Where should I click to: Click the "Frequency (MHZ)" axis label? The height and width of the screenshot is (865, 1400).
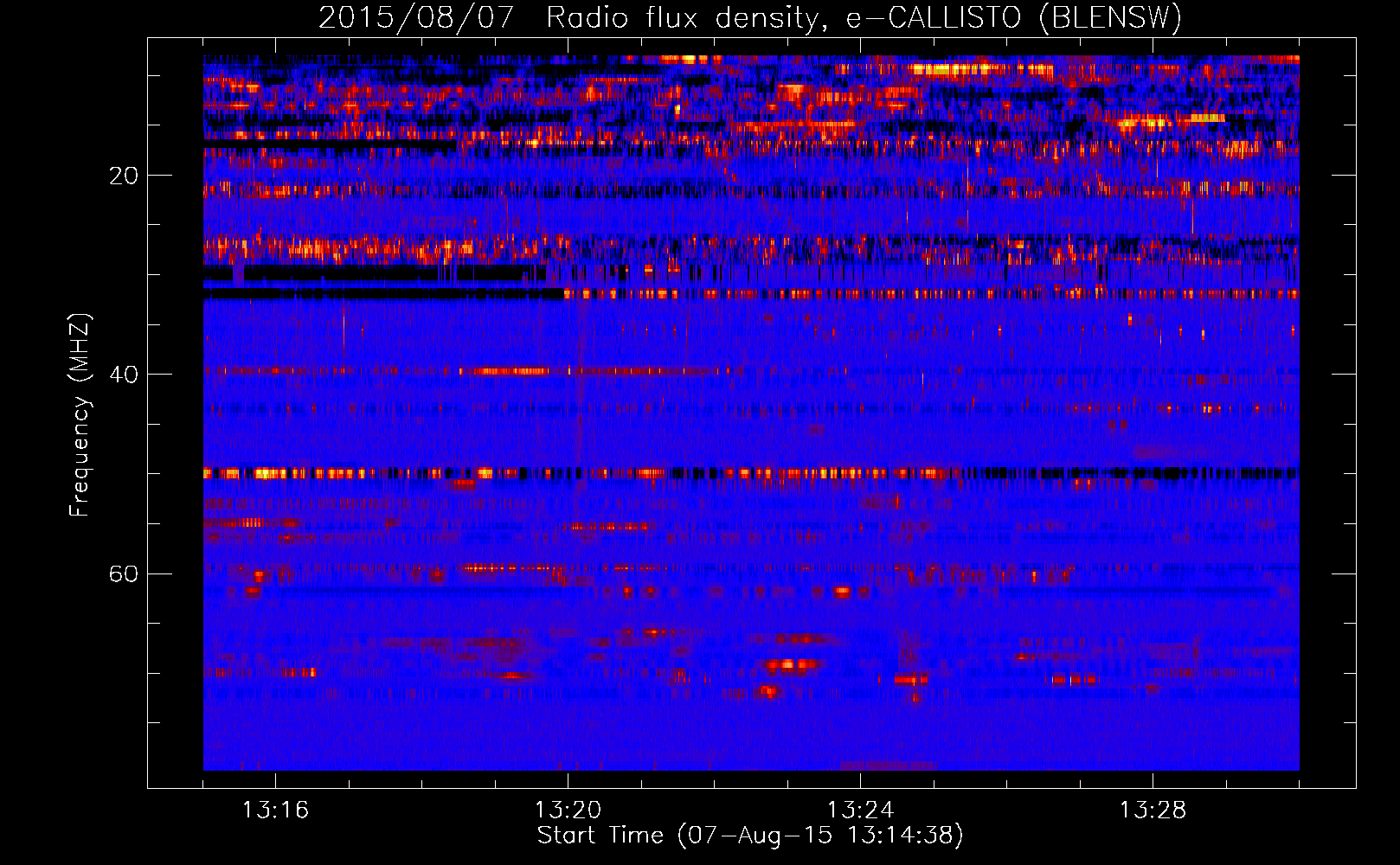click(79, 415)
